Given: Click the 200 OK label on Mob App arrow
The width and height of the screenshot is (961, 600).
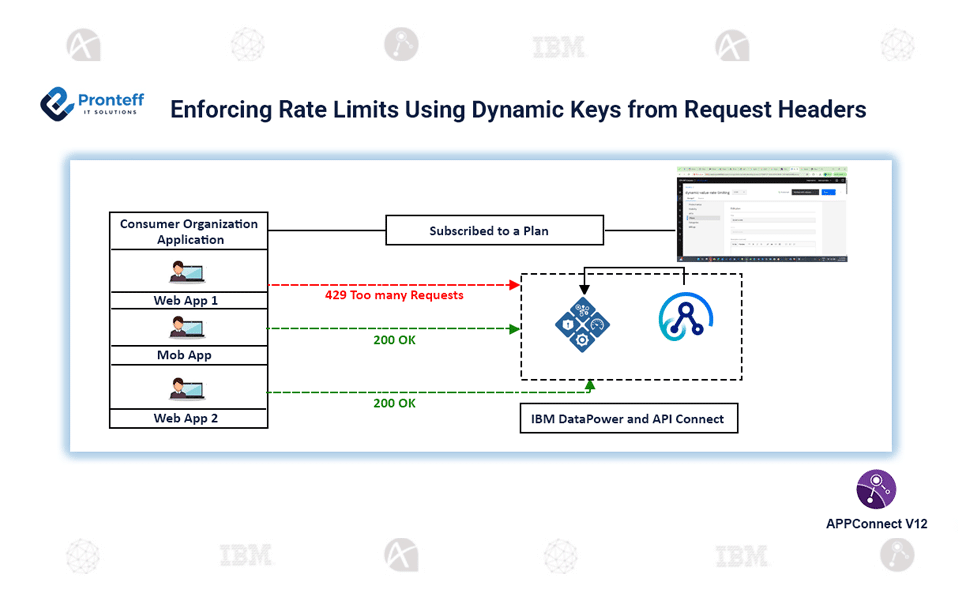Looking at the screenshot, I should coord(394,340).
